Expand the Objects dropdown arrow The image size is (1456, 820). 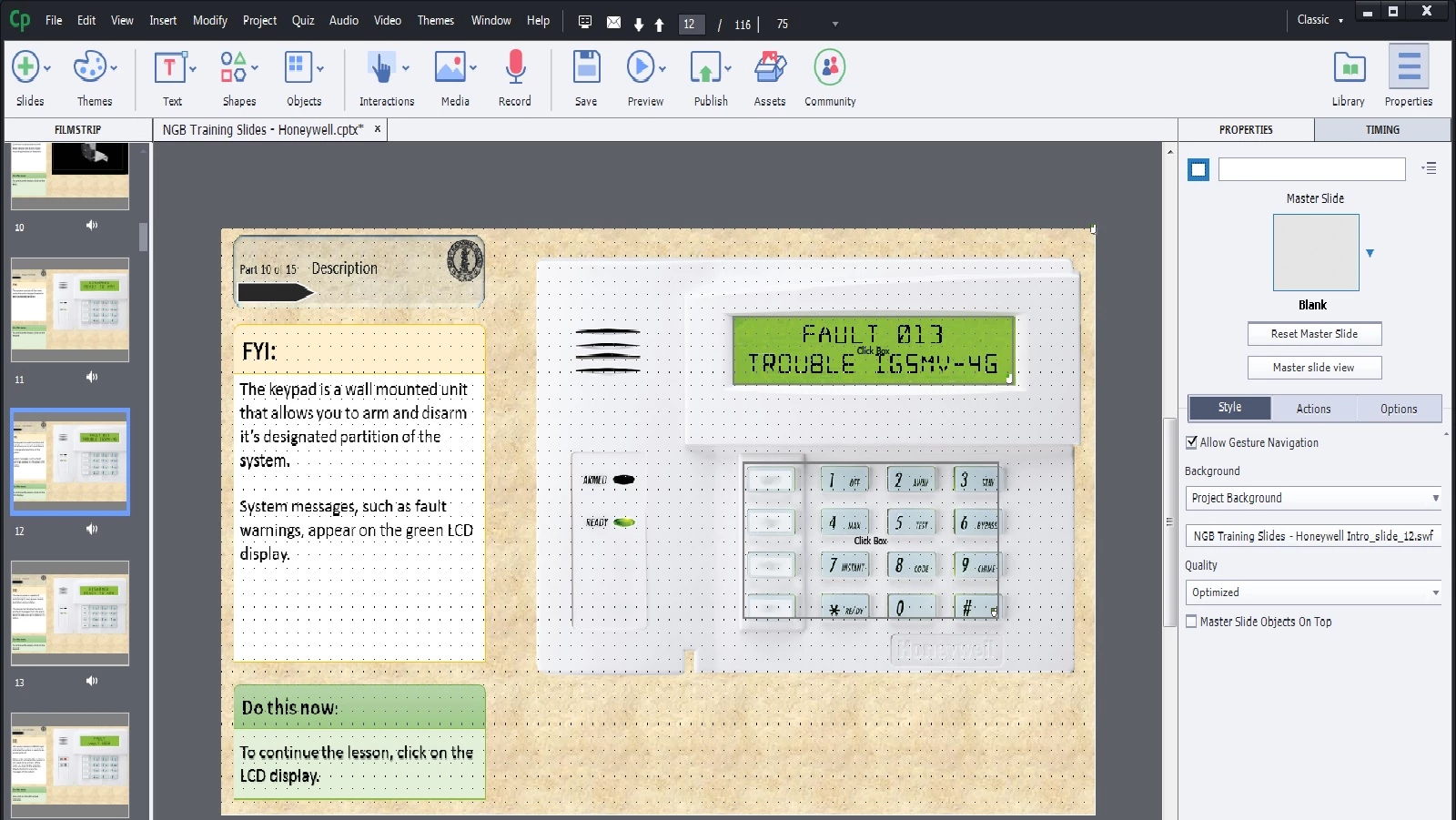[x=320, y=68]
